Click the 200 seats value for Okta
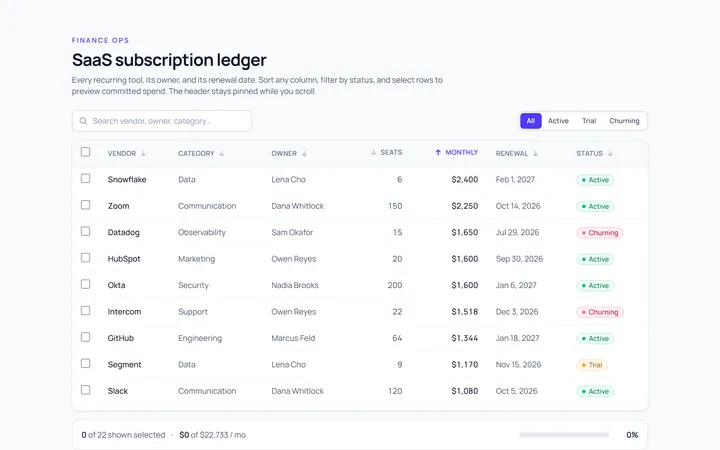The height and width of the screenshot is (450, 720). [x=395, y=285]
